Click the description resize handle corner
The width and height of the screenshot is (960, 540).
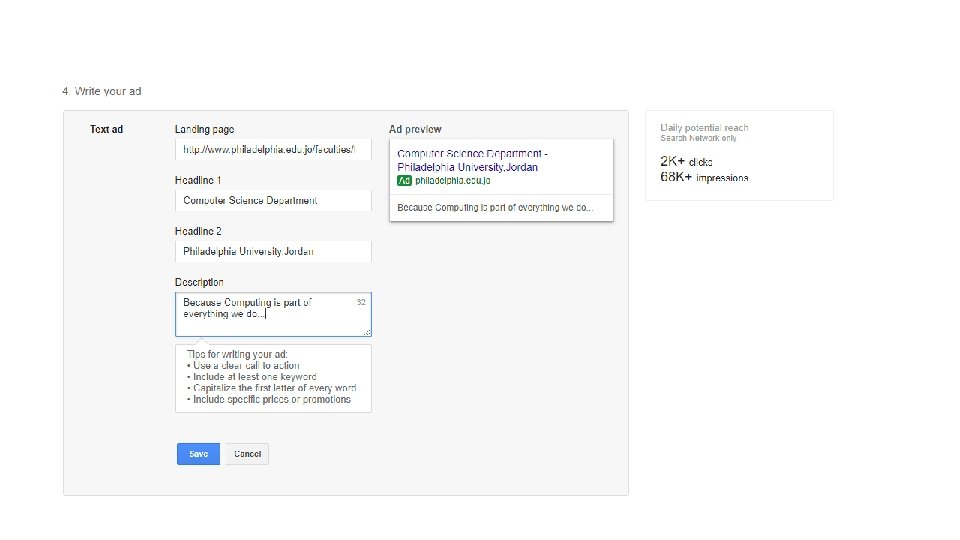(x=367, y=332)
